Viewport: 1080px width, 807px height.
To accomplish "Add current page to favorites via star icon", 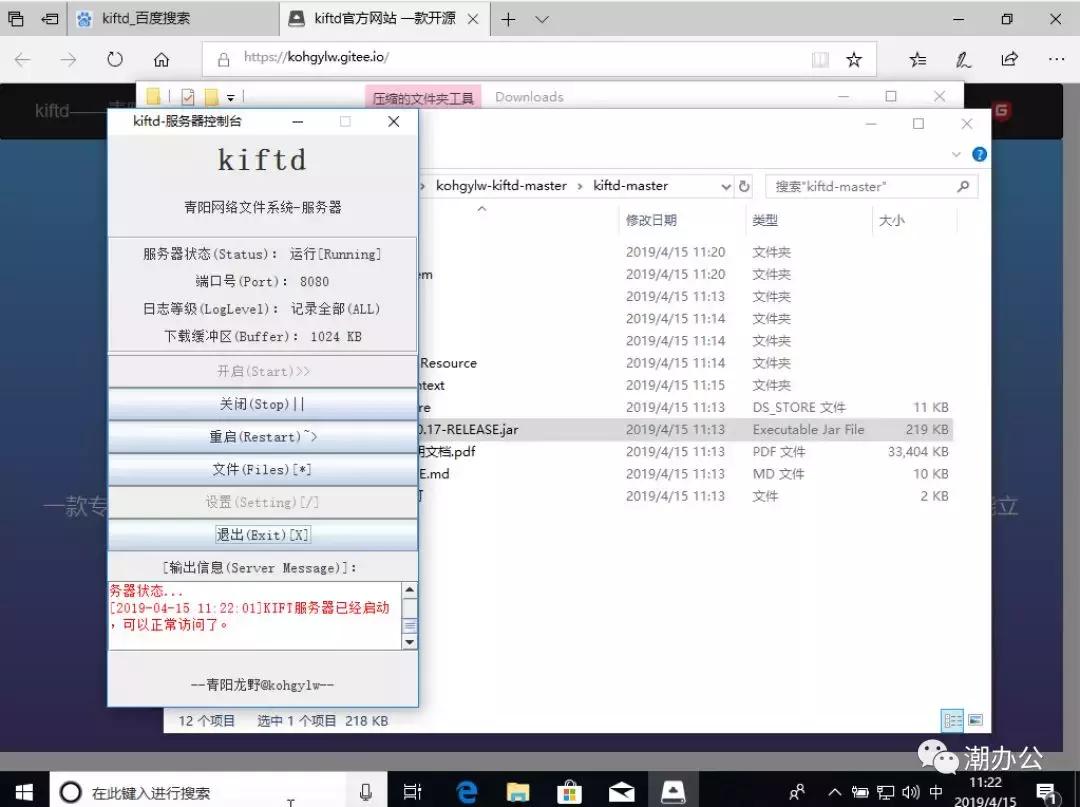I will 854,60.
